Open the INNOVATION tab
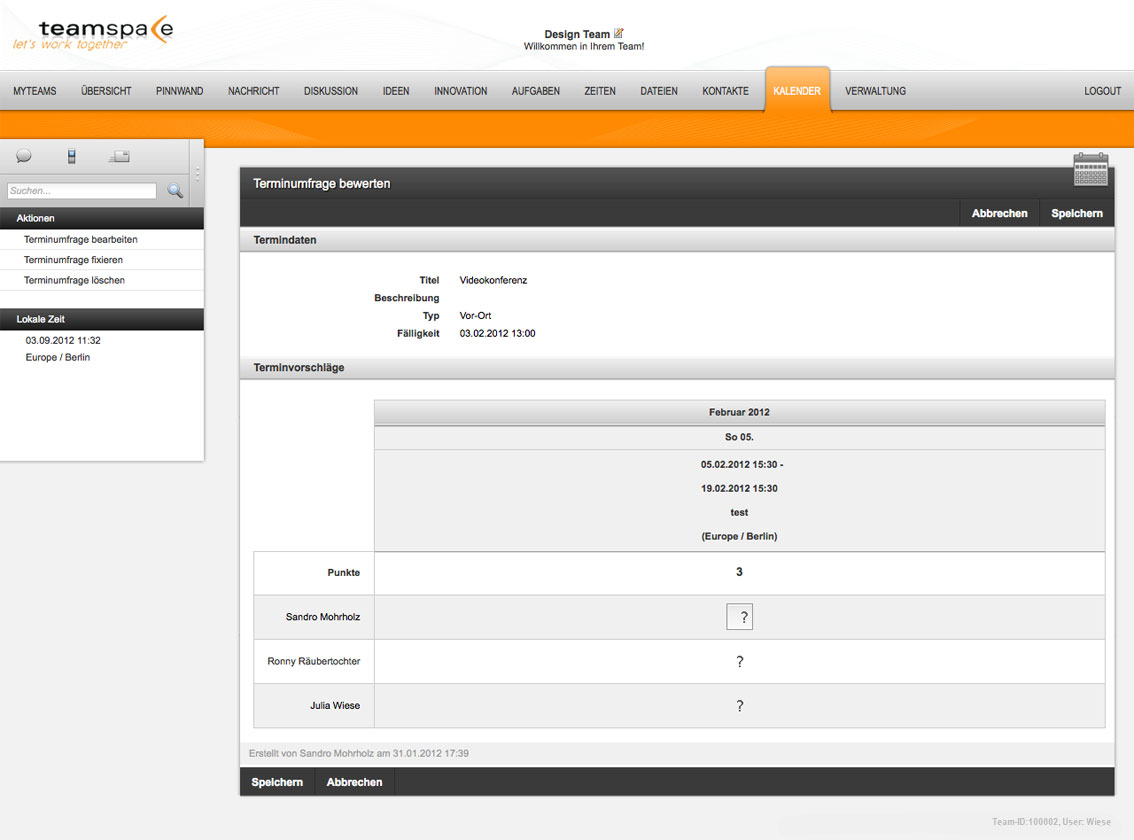The image size is (1134, 840). coord(461,91)
